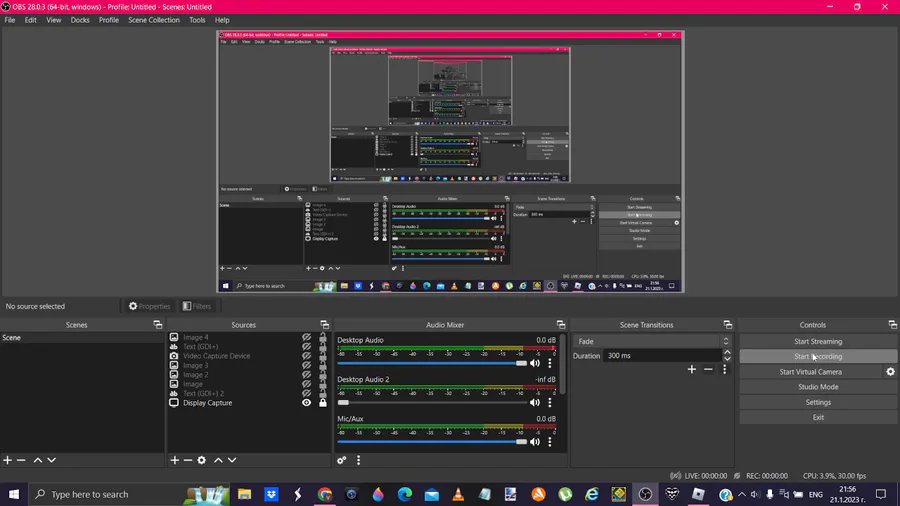Pop out the Controls dock
Image resolution: width=900 pixels, height=506 pixels.
click(893, 325)
